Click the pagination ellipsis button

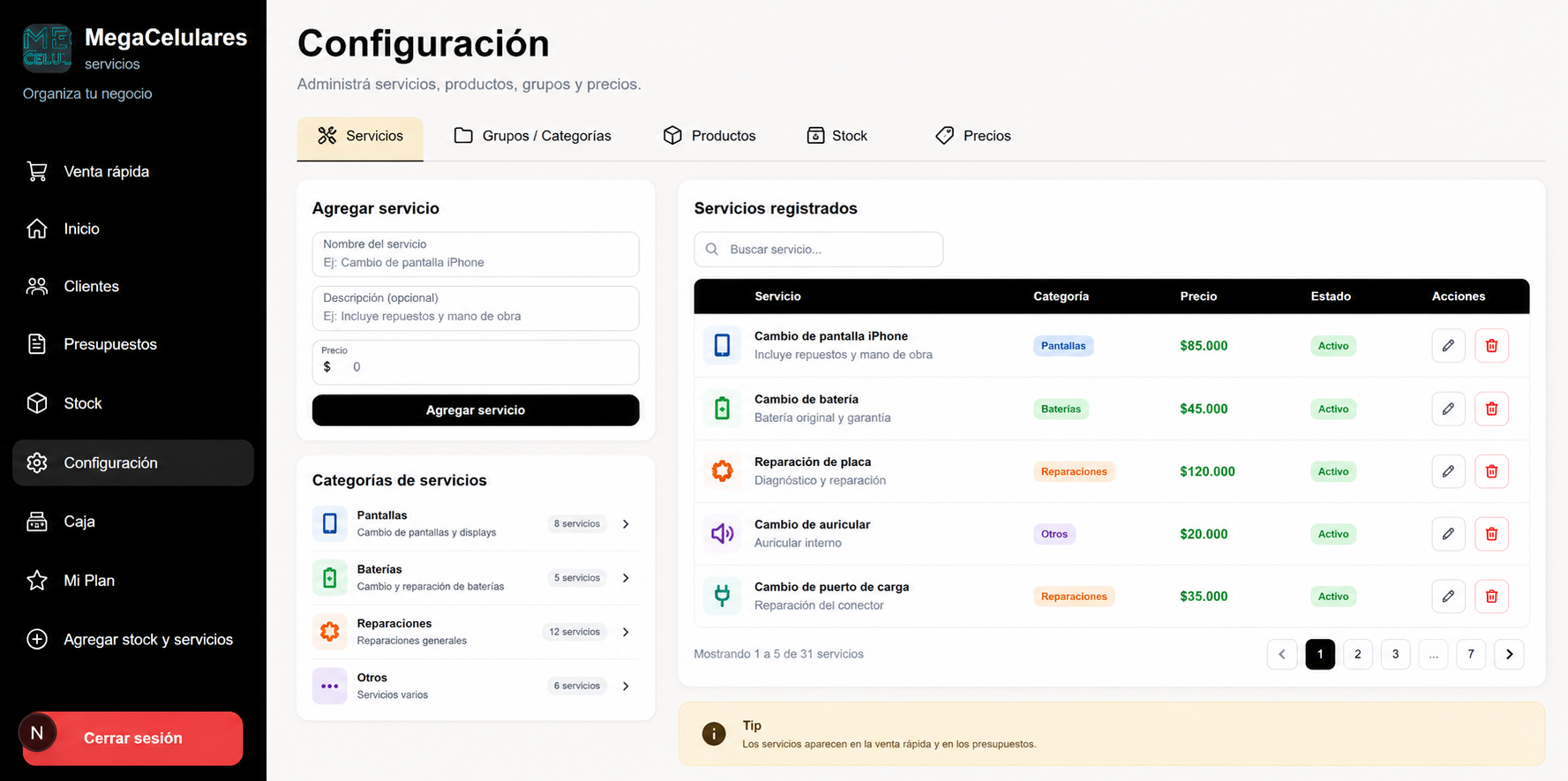click(x=1433, y=654)
